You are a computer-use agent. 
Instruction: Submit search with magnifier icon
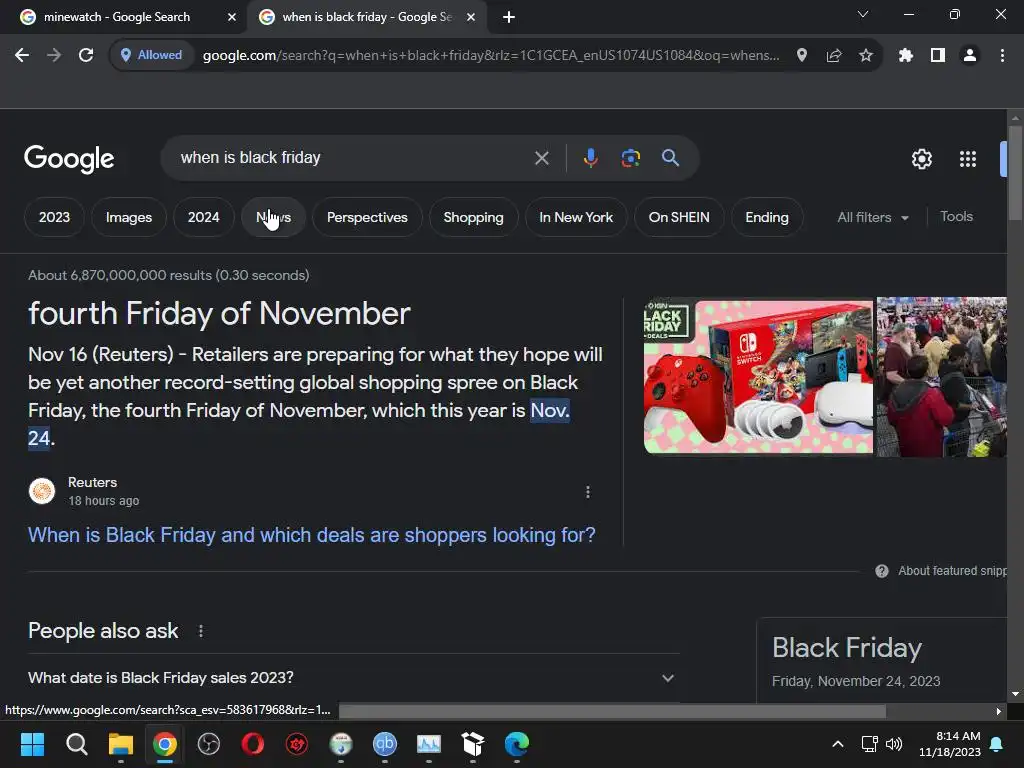[670, 158]
